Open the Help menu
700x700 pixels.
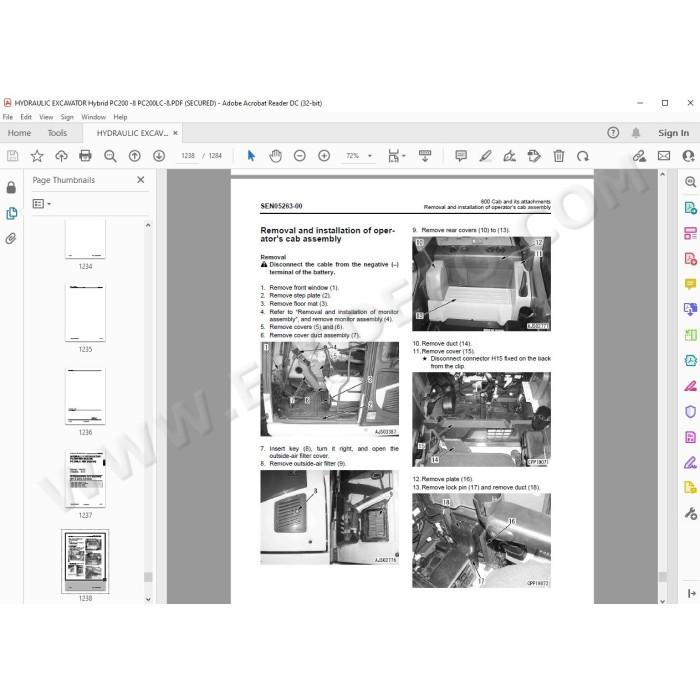coord(120,117)
